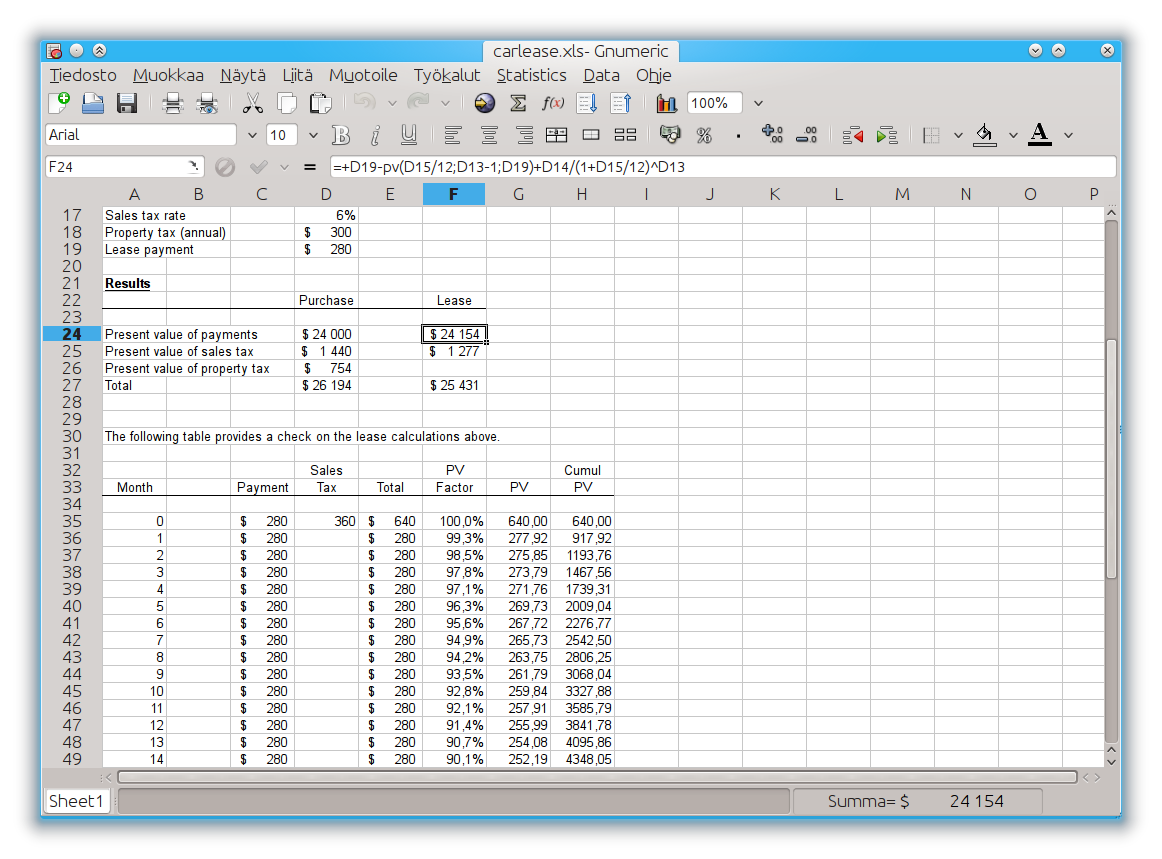Open the Muokkaa menu
The width and height of the screenshot is (1162, 859).
(x=168, y=75)
